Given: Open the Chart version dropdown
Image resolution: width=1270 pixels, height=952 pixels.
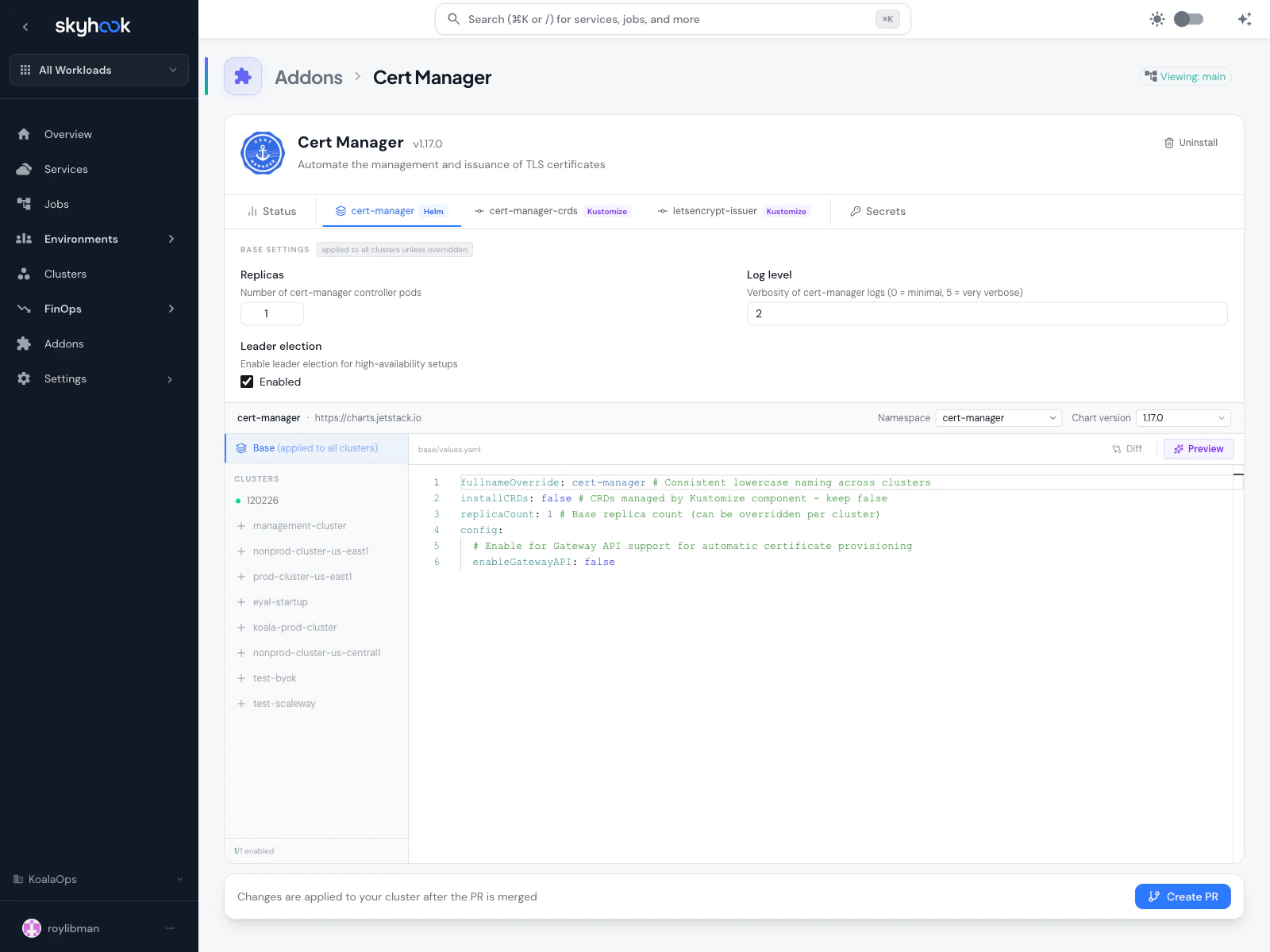Looking at the screenshot, I should pyautogui.click(x=1183, y=417).
